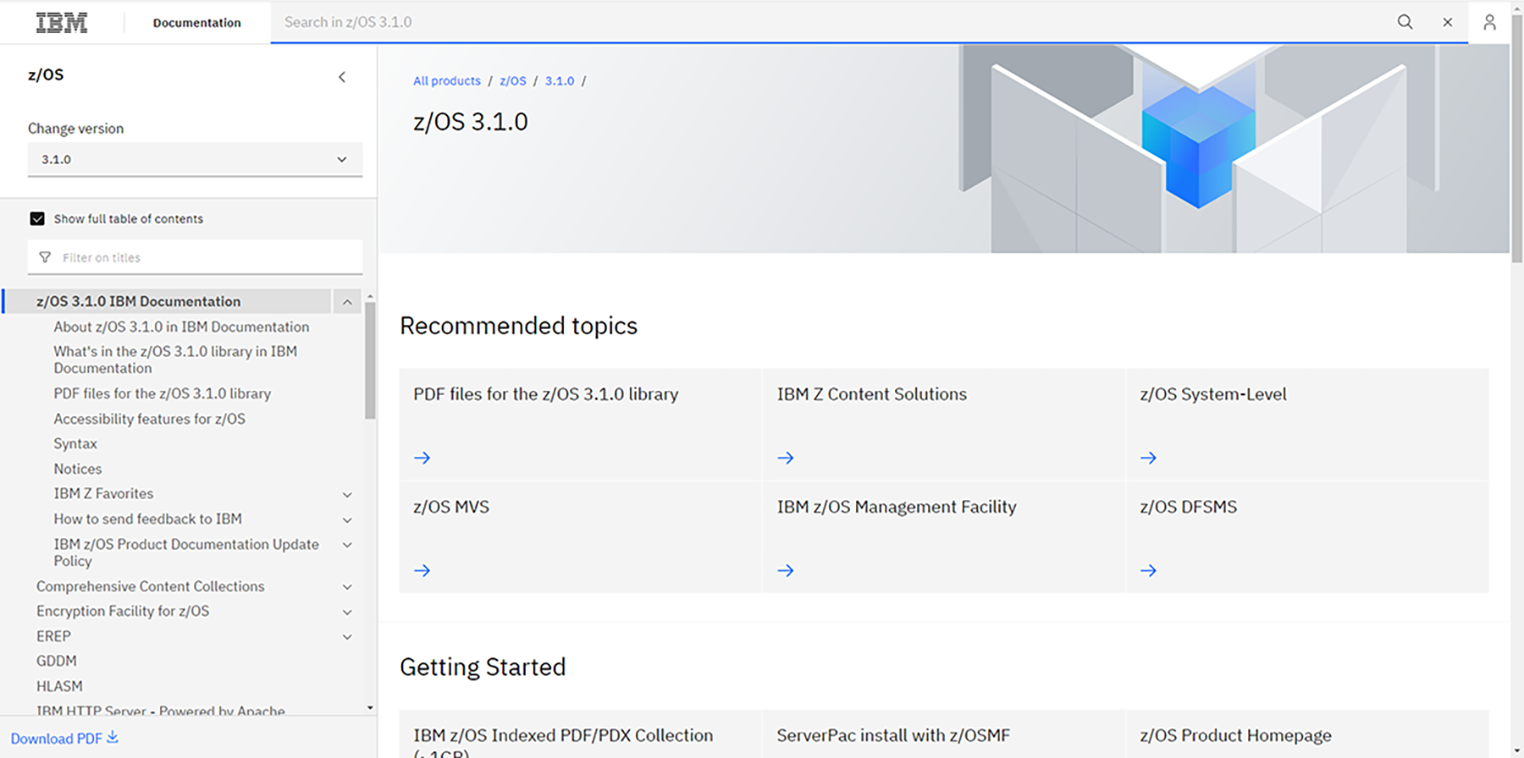Click the Search in z/OS 3.1.0 field

(x=830, y=22)
